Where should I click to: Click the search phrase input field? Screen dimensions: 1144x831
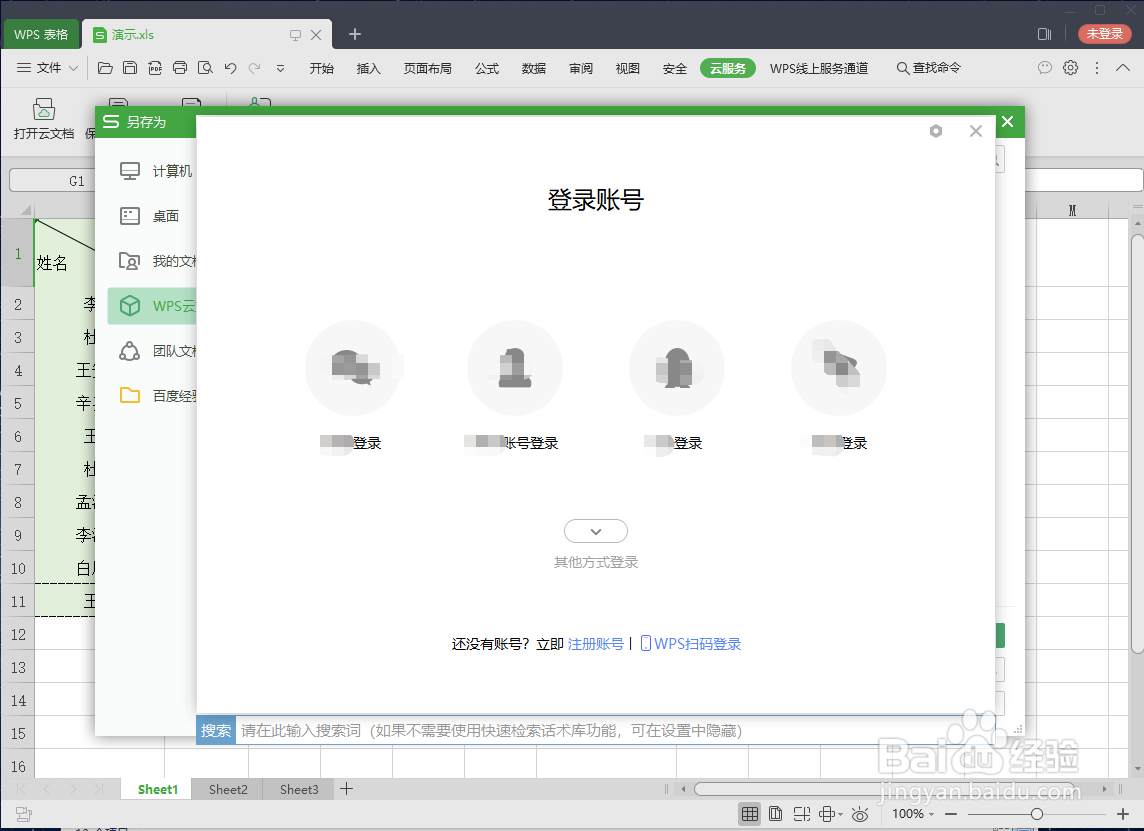(613, 730)
